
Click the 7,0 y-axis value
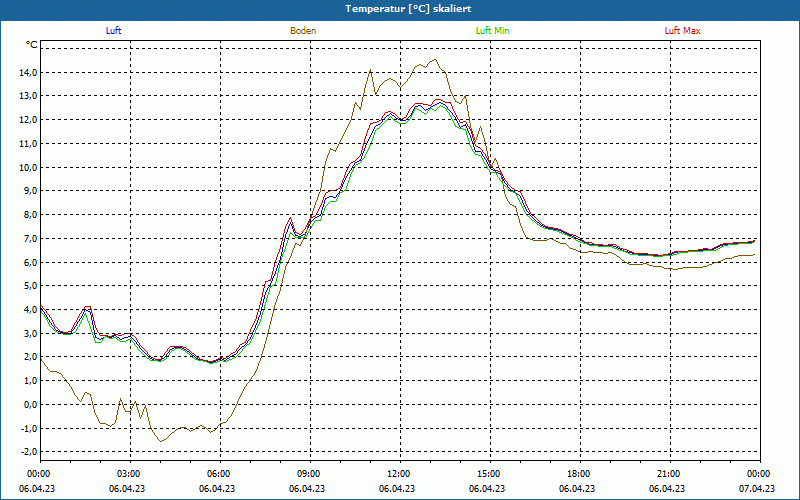[30, 239]
